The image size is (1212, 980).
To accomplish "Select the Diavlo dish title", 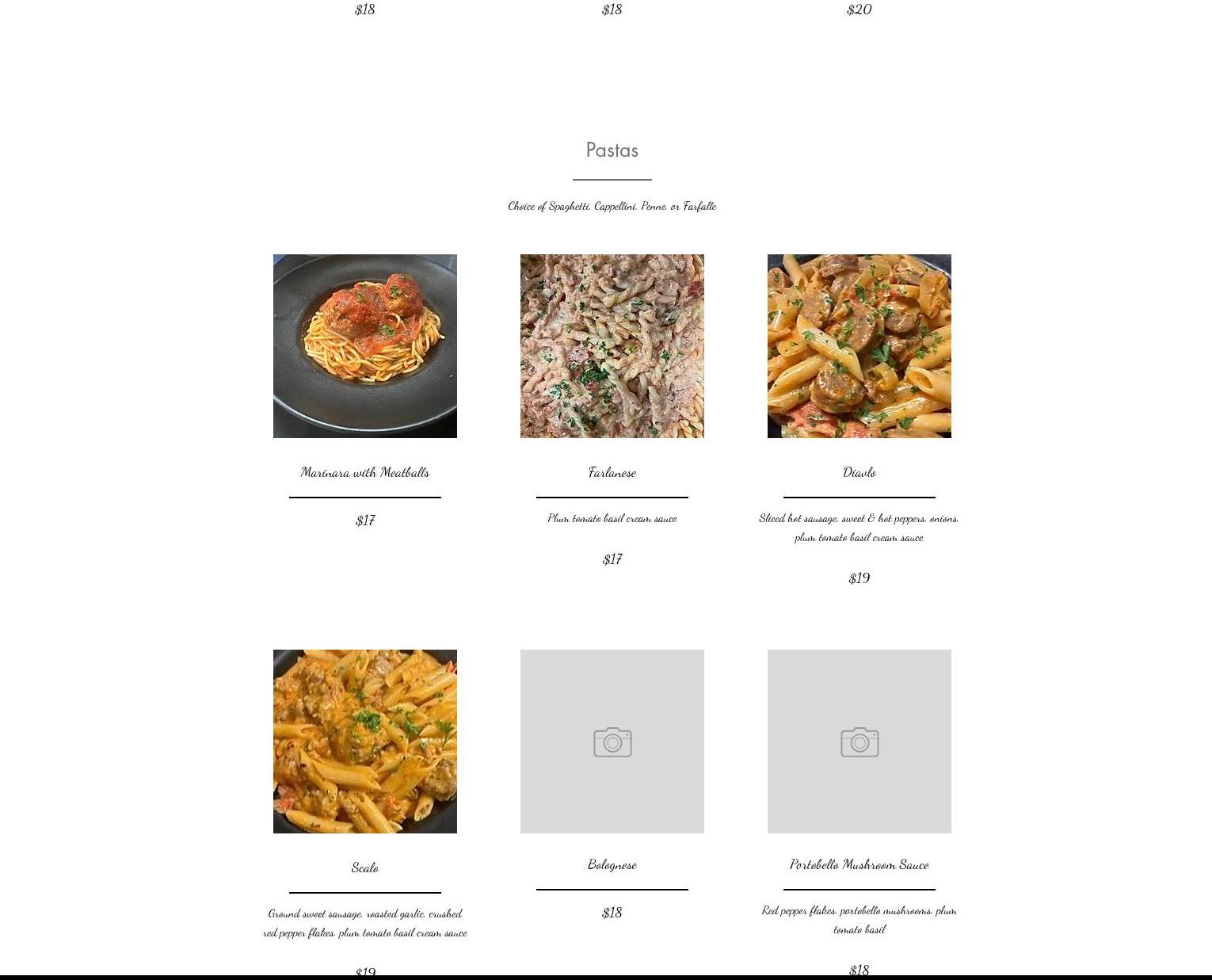I will point(859,472).
